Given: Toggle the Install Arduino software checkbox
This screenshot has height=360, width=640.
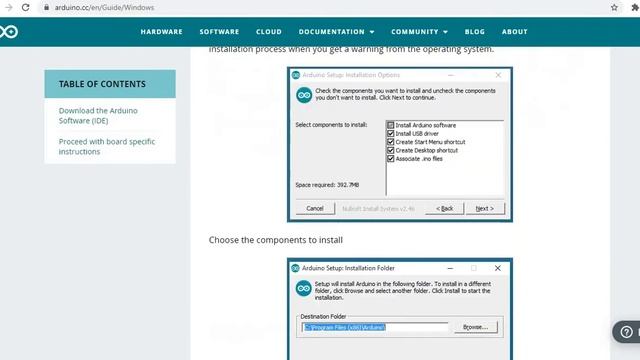Looking at the screenshot, I should click(391, 125).
